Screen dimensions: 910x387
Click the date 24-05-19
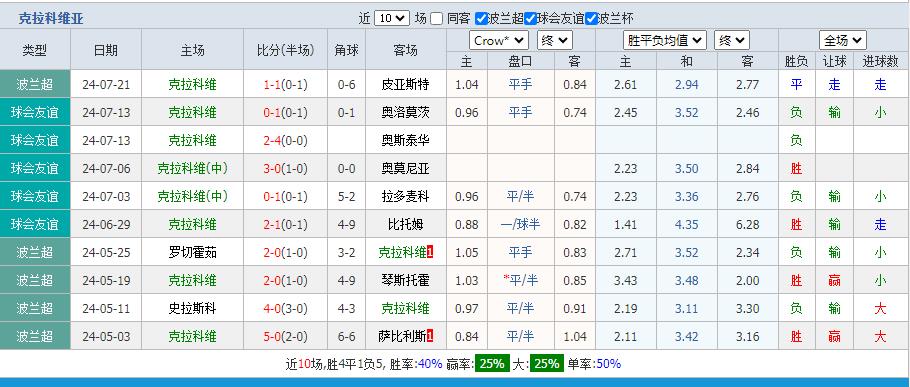click(106, 280)
